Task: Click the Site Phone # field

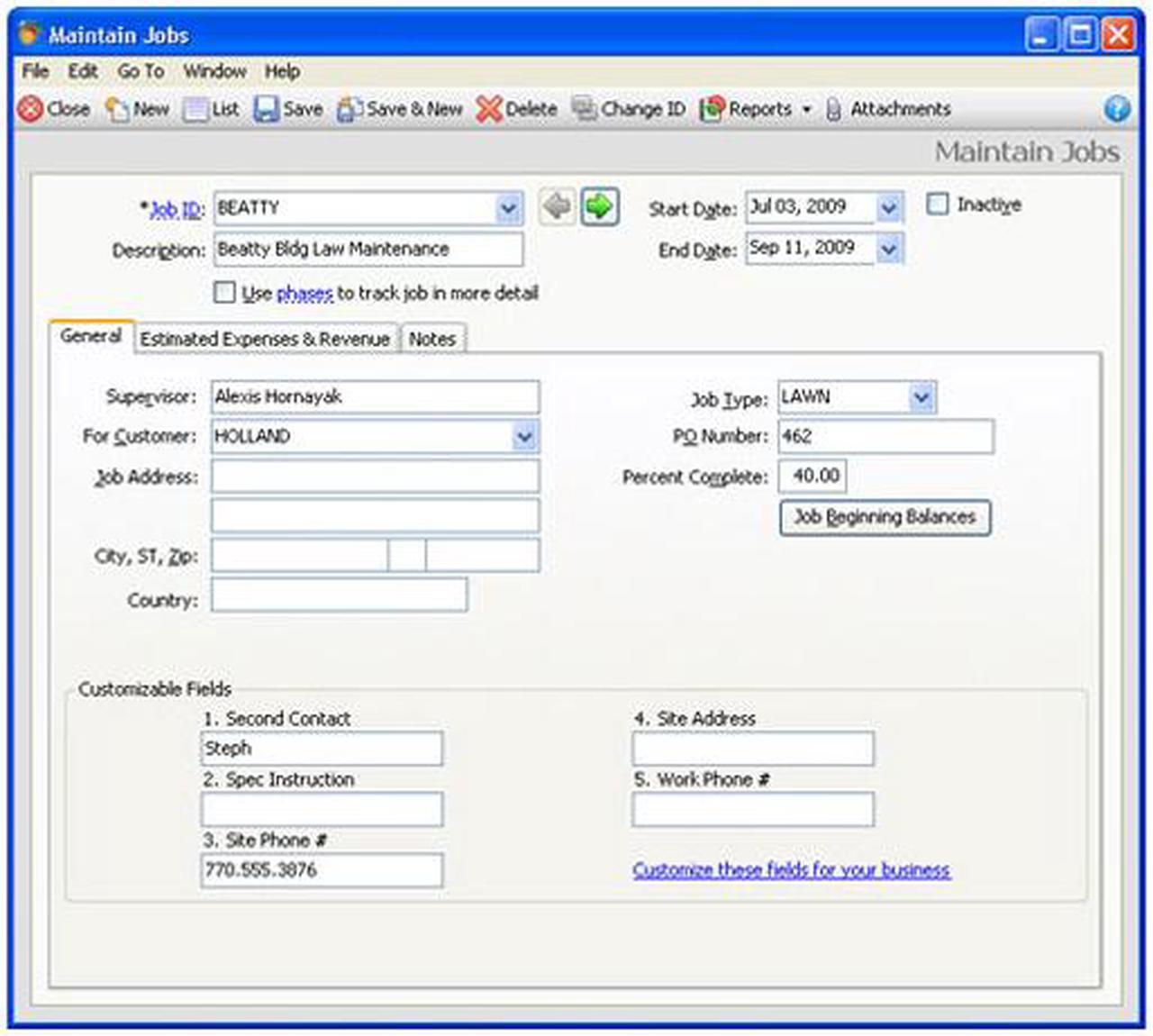Action: (322, 870)
